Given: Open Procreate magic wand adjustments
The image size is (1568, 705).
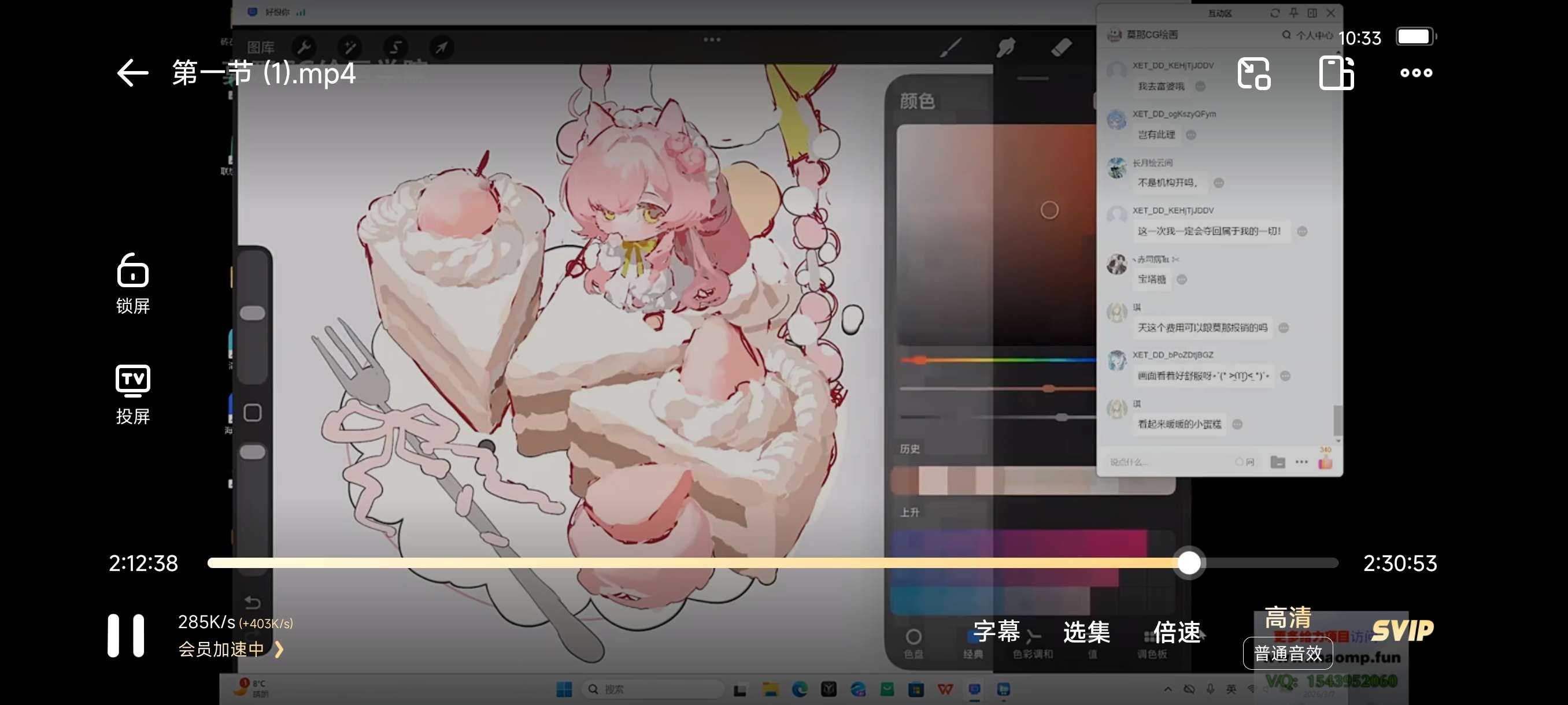Looking at the screenshot, I should (x=350, y=47).
